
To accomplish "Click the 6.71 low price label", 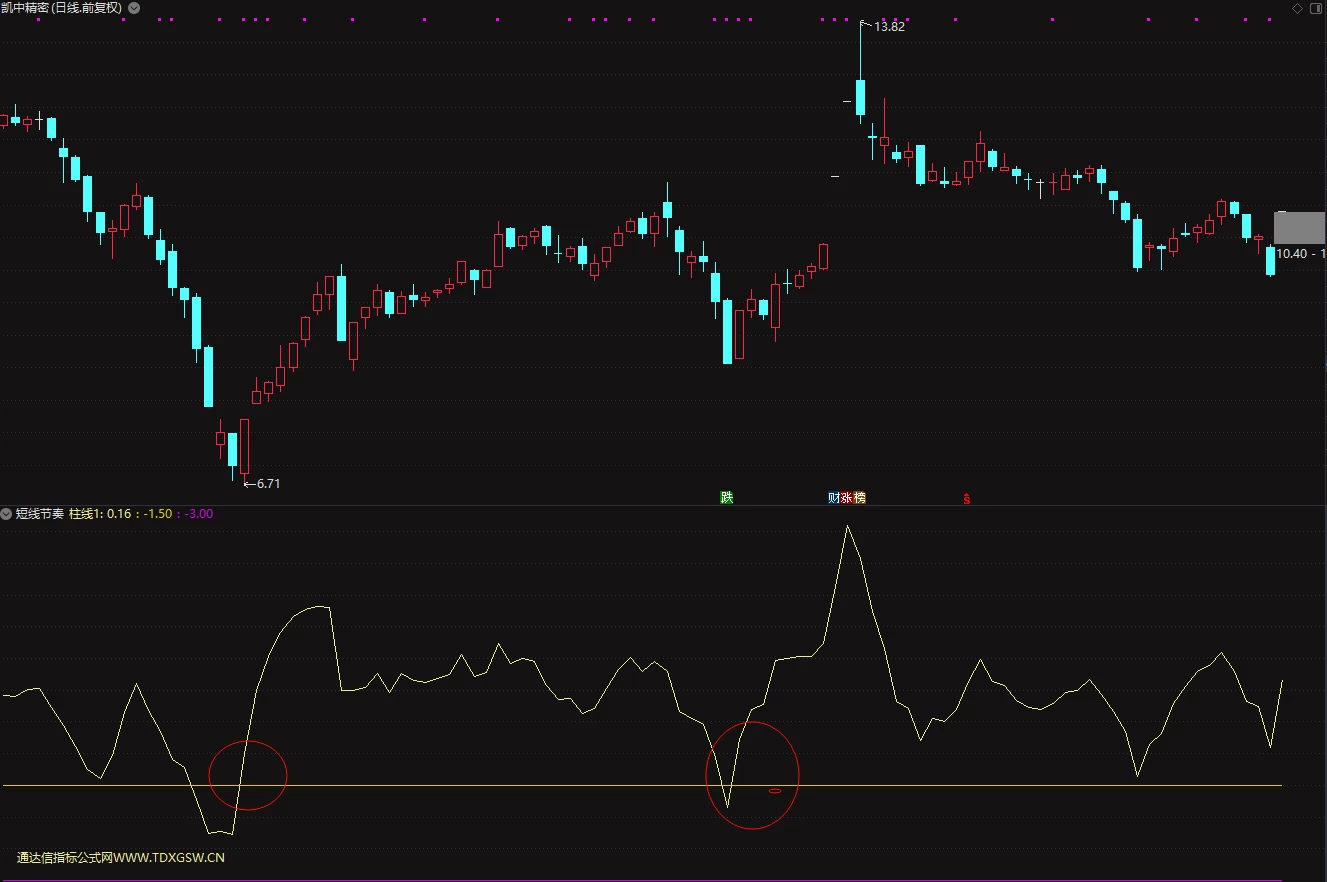I will (268, 484).
